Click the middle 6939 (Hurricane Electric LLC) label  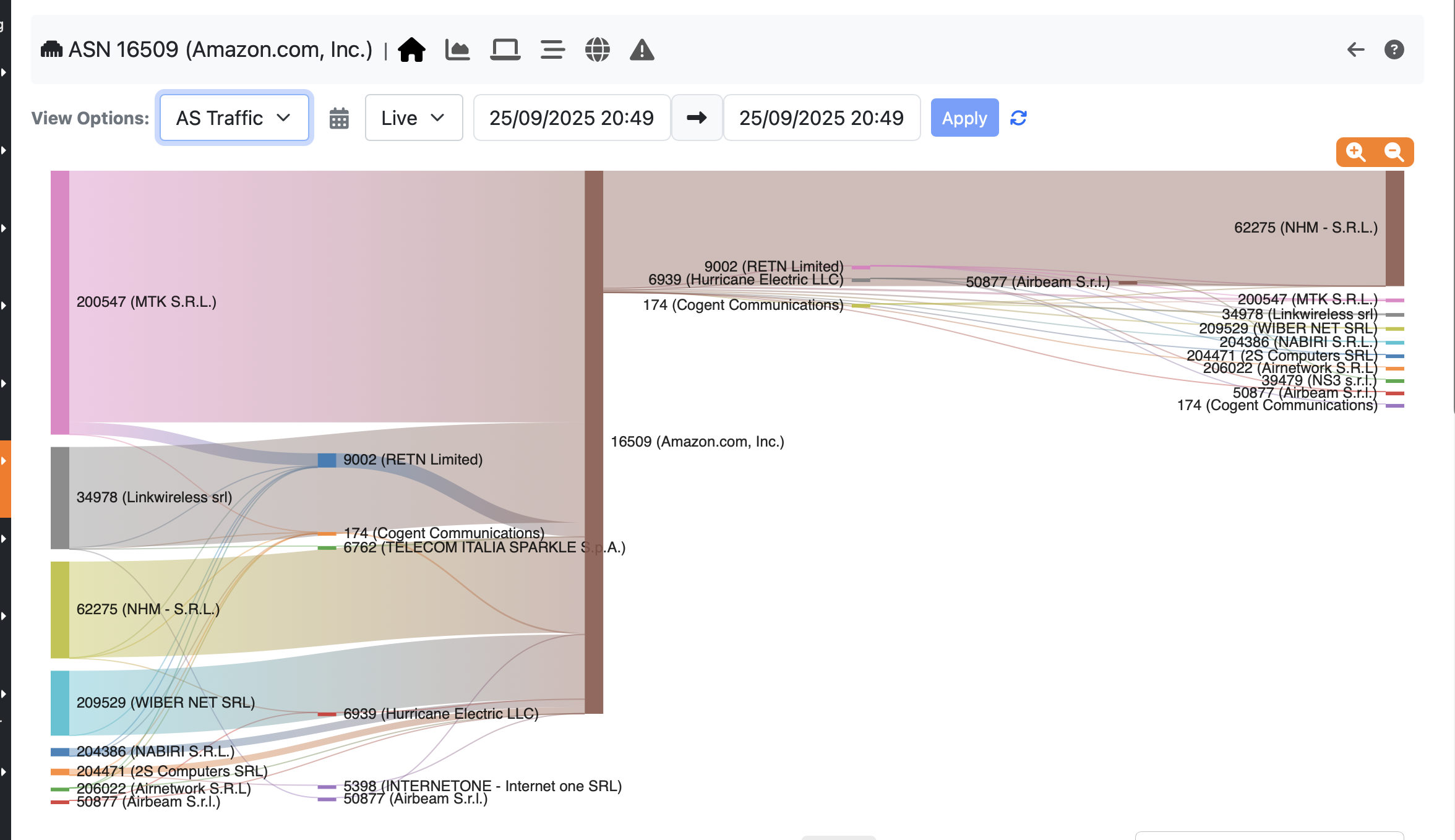click(441, 714)
